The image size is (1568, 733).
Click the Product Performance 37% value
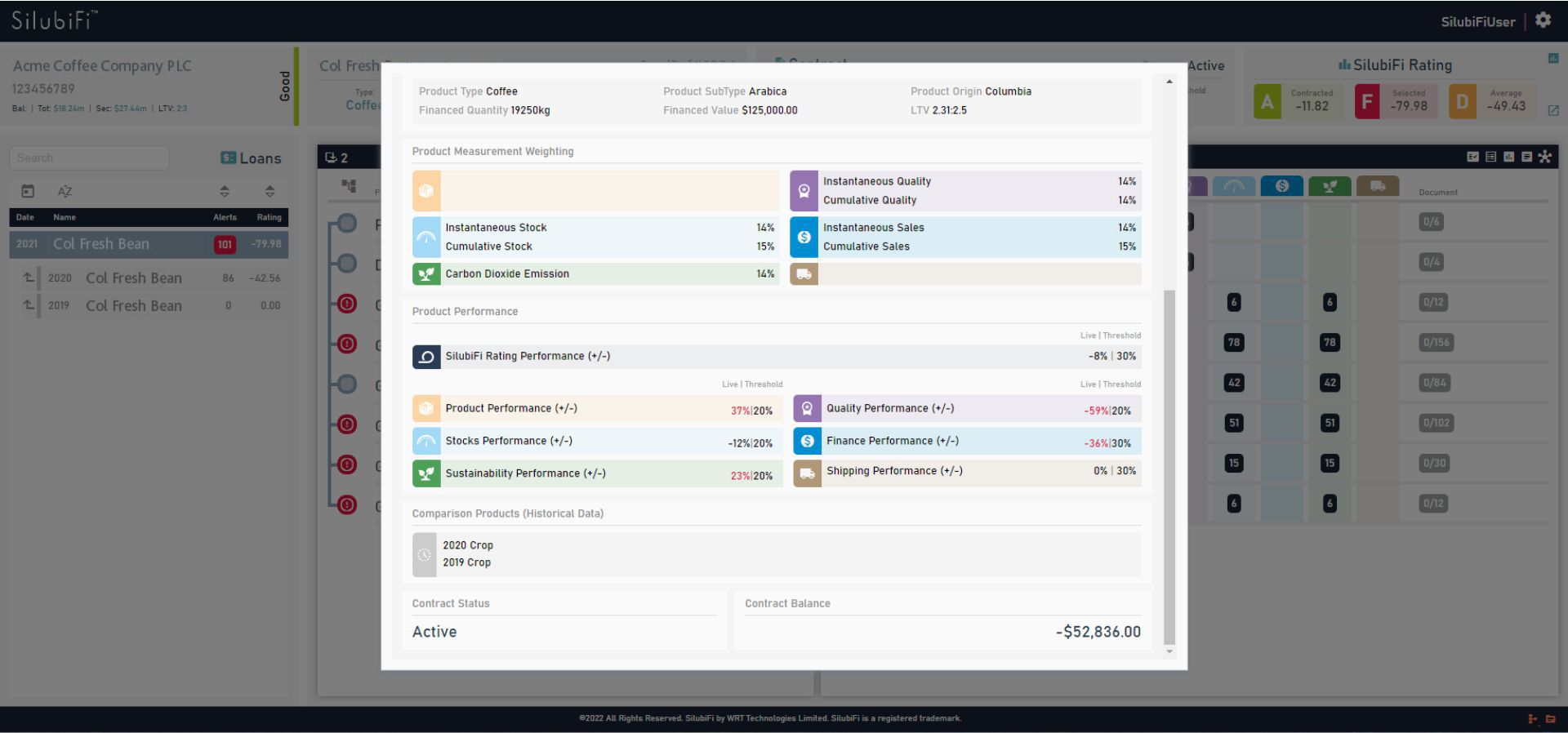click(x=740, y=411)
